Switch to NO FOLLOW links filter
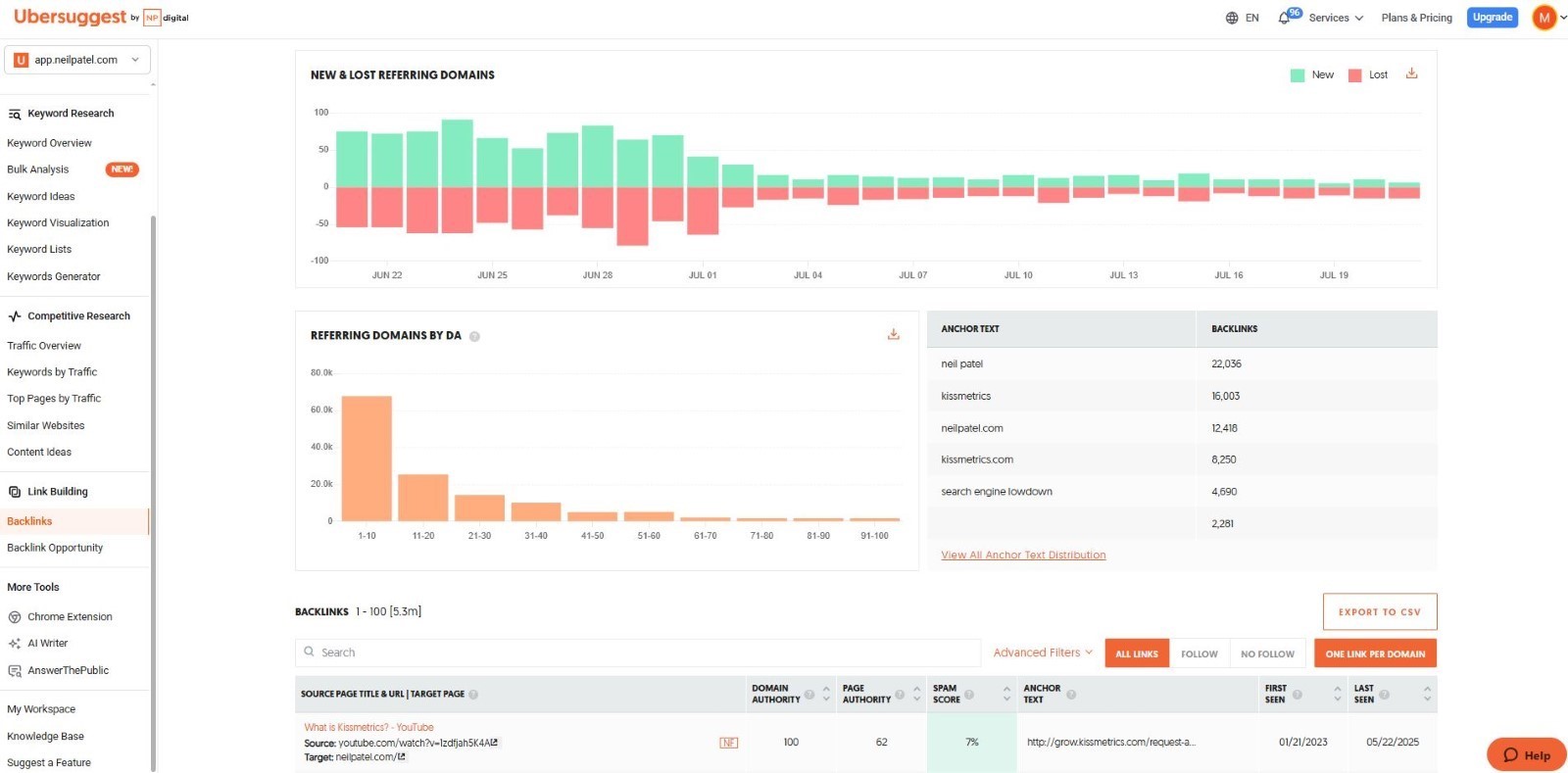The width and height of the screenshot is (1568, 773). pyautogui.click(x=1267, y=653)
